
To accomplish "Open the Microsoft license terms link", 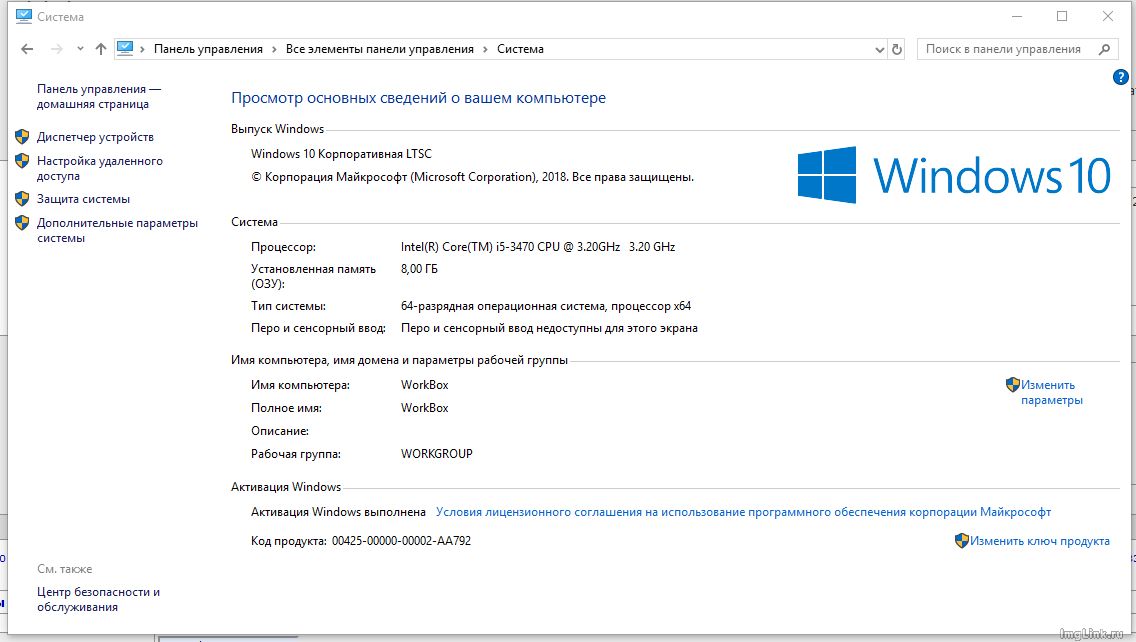I will point(743,512).
